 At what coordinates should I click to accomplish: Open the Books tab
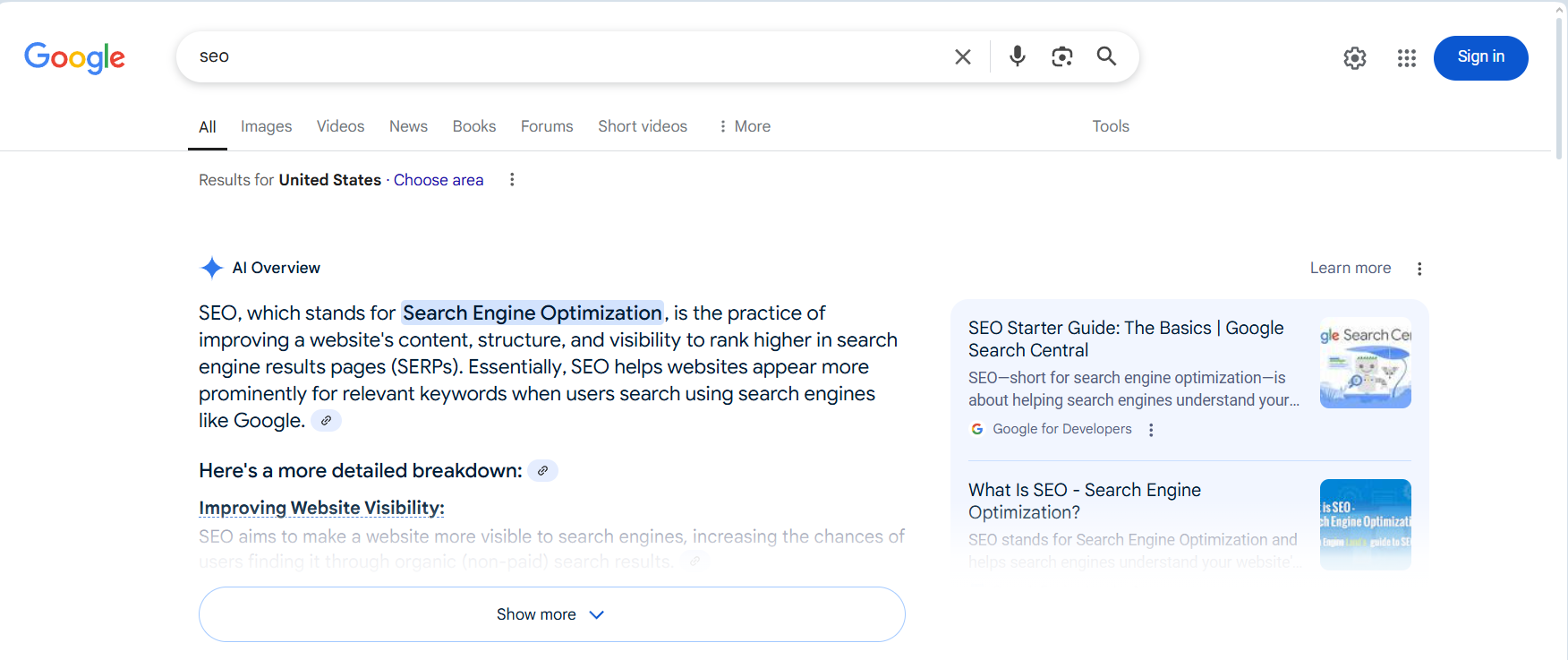point(474,126)
